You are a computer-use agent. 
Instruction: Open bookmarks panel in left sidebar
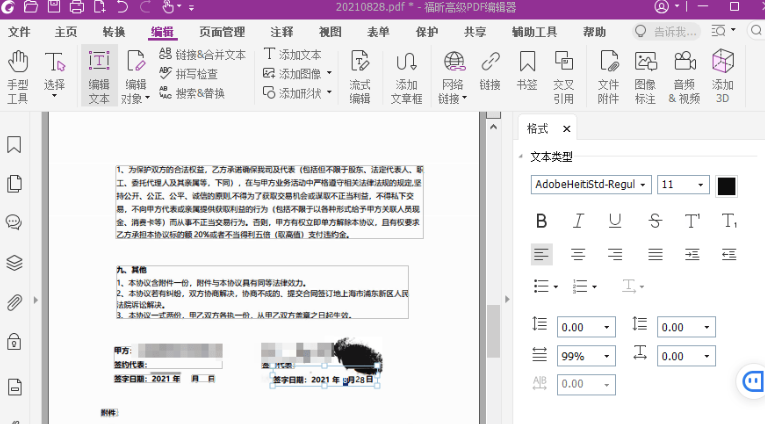point(14,144)
